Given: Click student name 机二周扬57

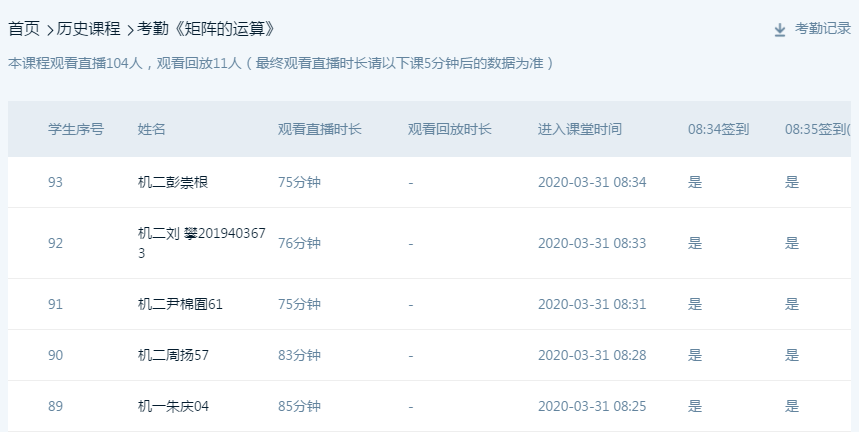Looking at the screenshot, I should click(173, 355).
